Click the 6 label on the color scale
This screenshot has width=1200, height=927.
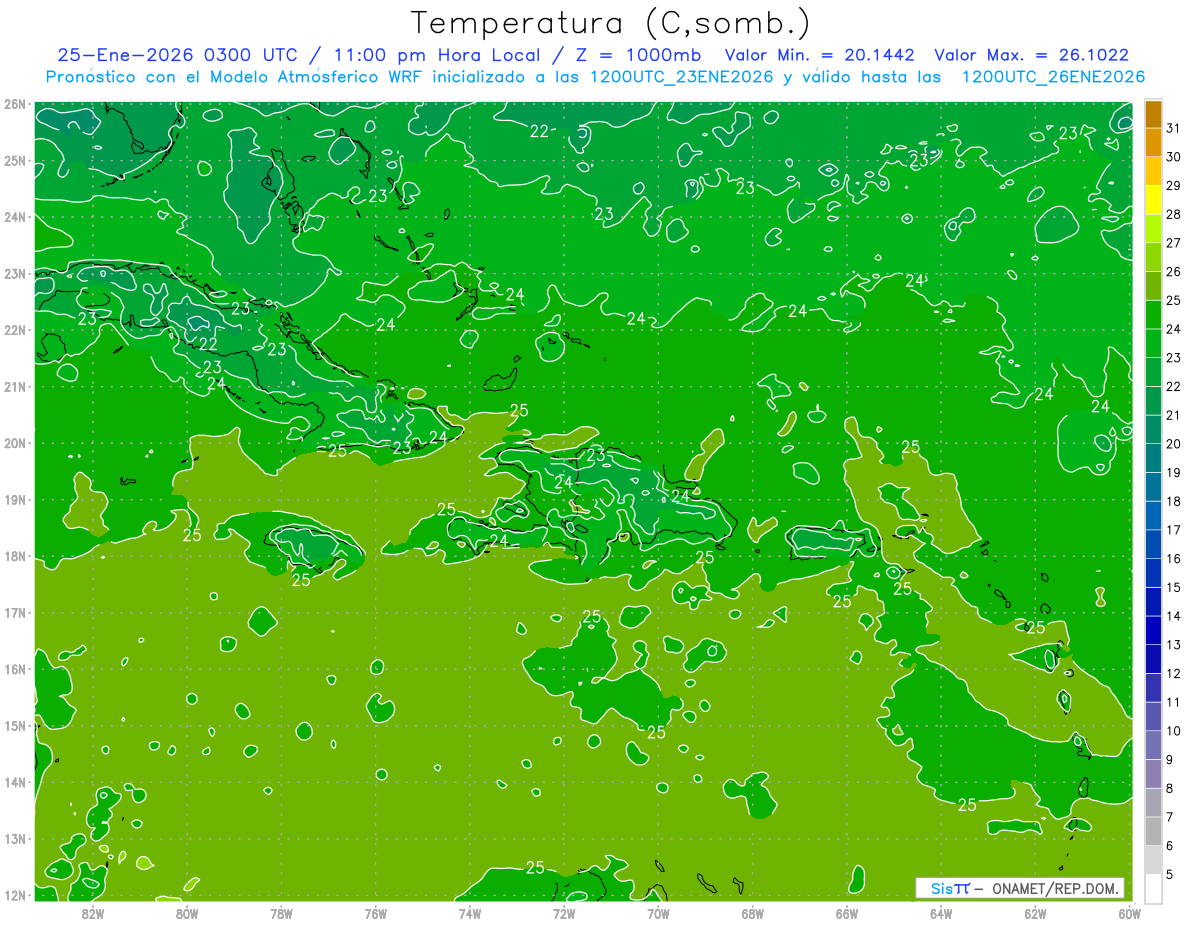(1169, 845)
